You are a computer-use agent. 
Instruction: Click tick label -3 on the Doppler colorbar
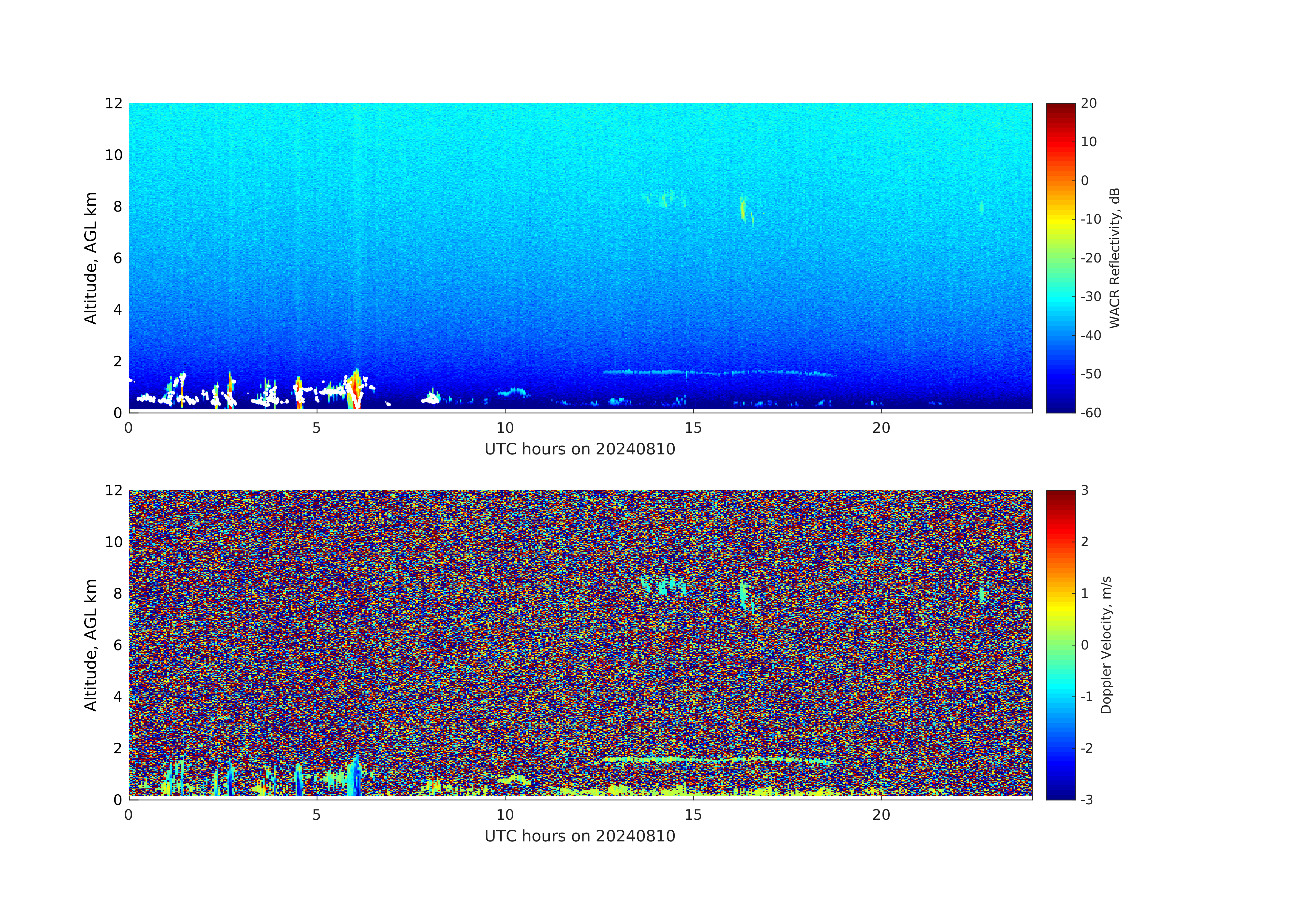pyautogui.click(x=1087, y=800)
